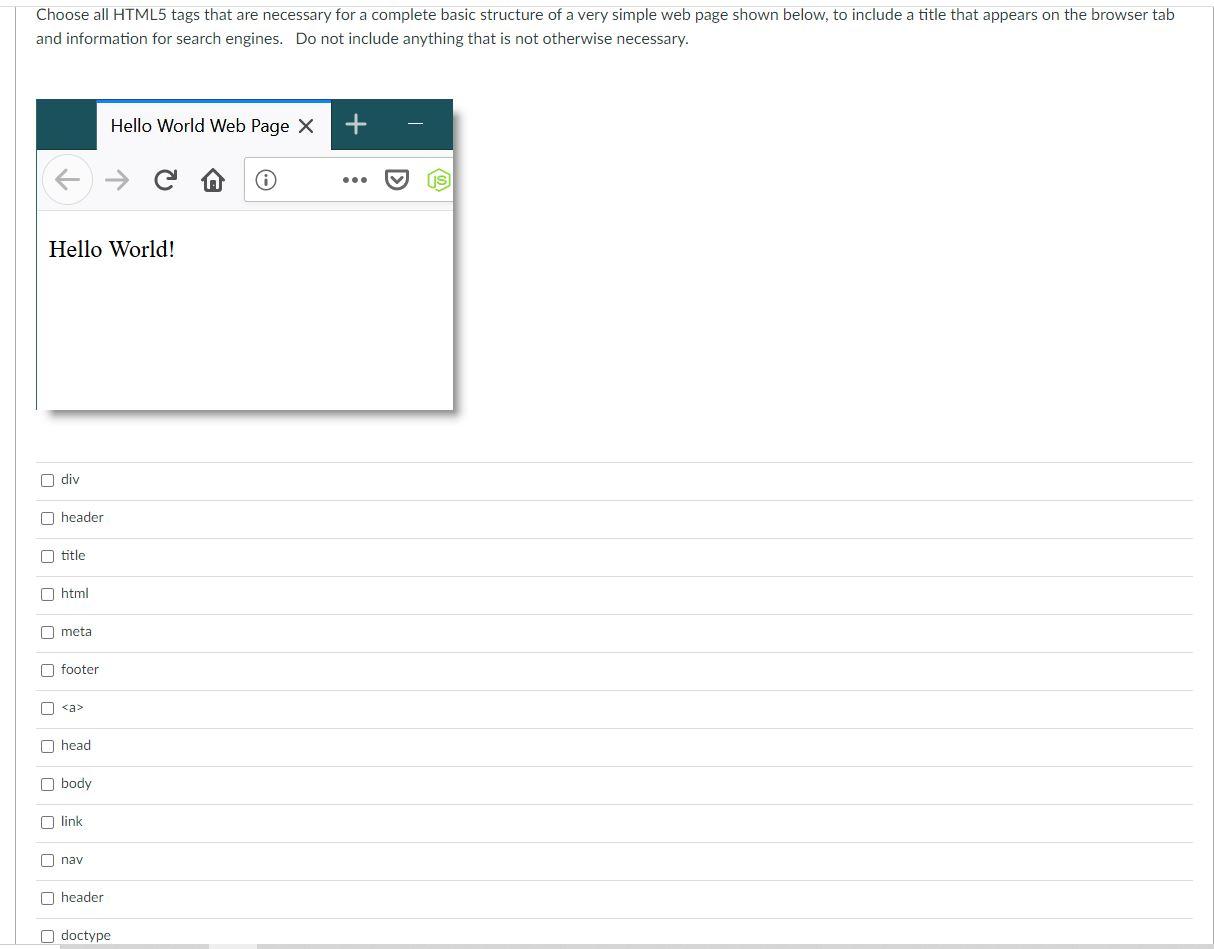Click the Pocket shield icon

point(397,180)
